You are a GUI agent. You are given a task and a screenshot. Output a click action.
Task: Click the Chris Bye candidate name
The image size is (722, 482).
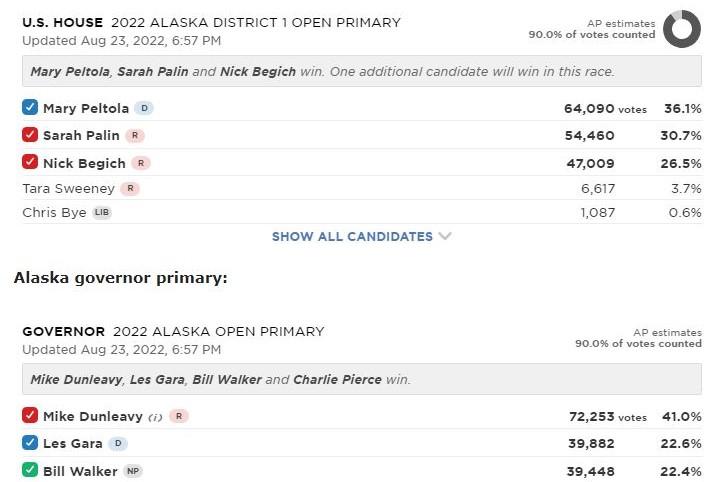pos(54,213)
